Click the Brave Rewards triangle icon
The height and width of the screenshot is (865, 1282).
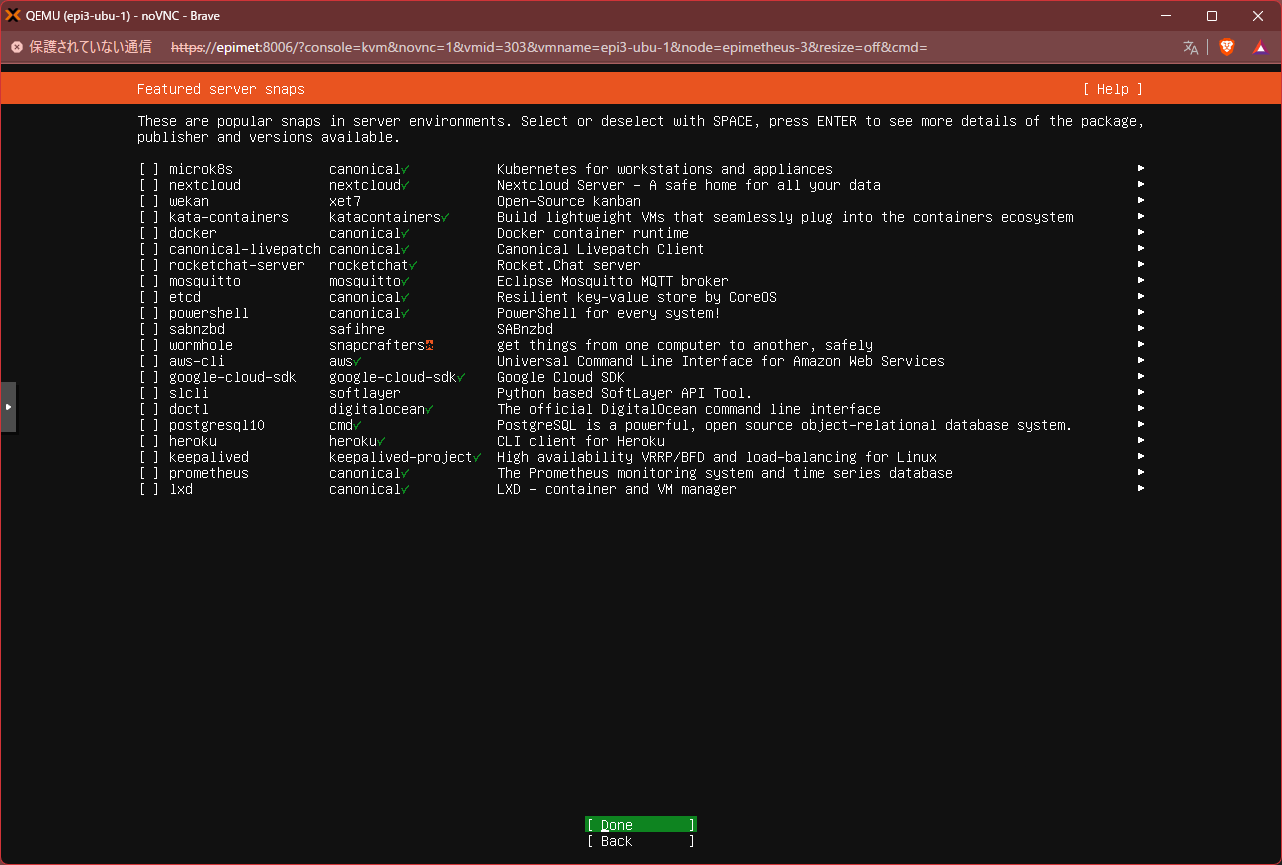coord(1260,47)
